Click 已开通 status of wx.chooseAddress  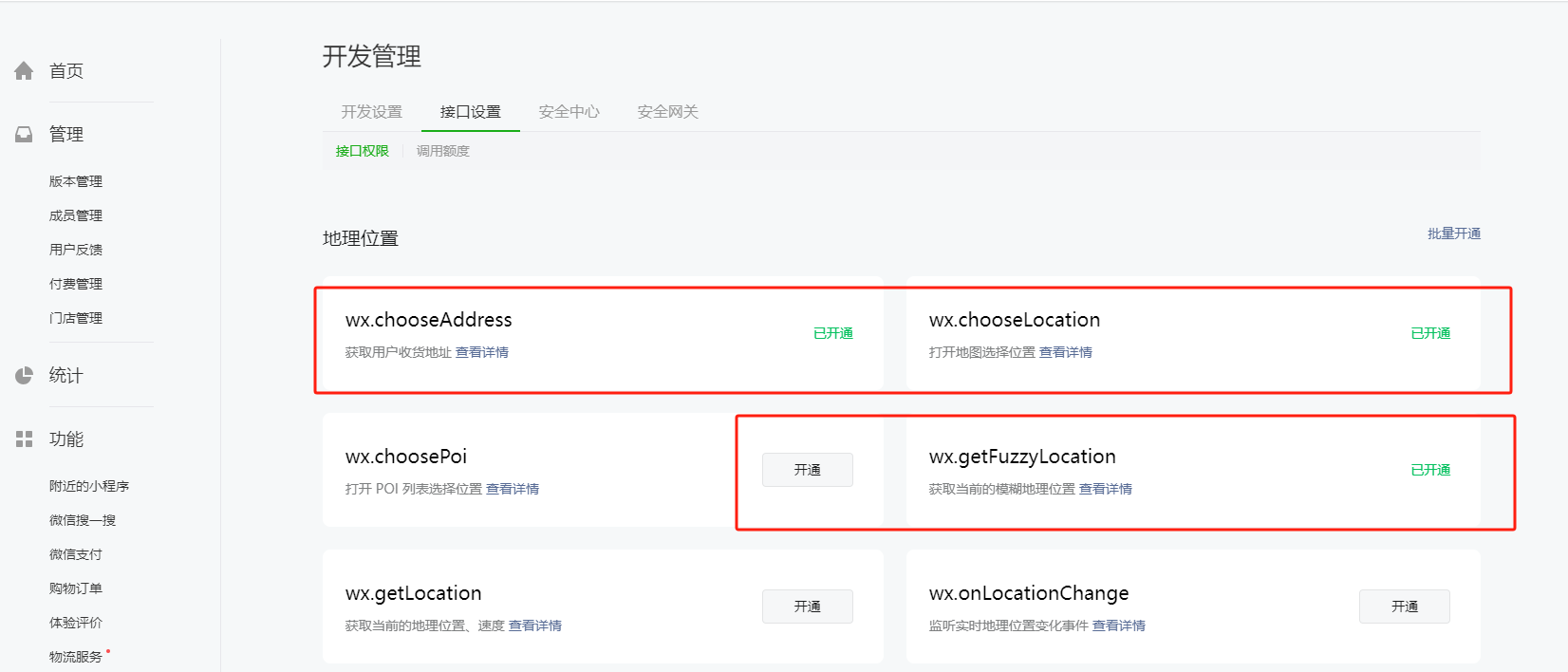point(833,333)
